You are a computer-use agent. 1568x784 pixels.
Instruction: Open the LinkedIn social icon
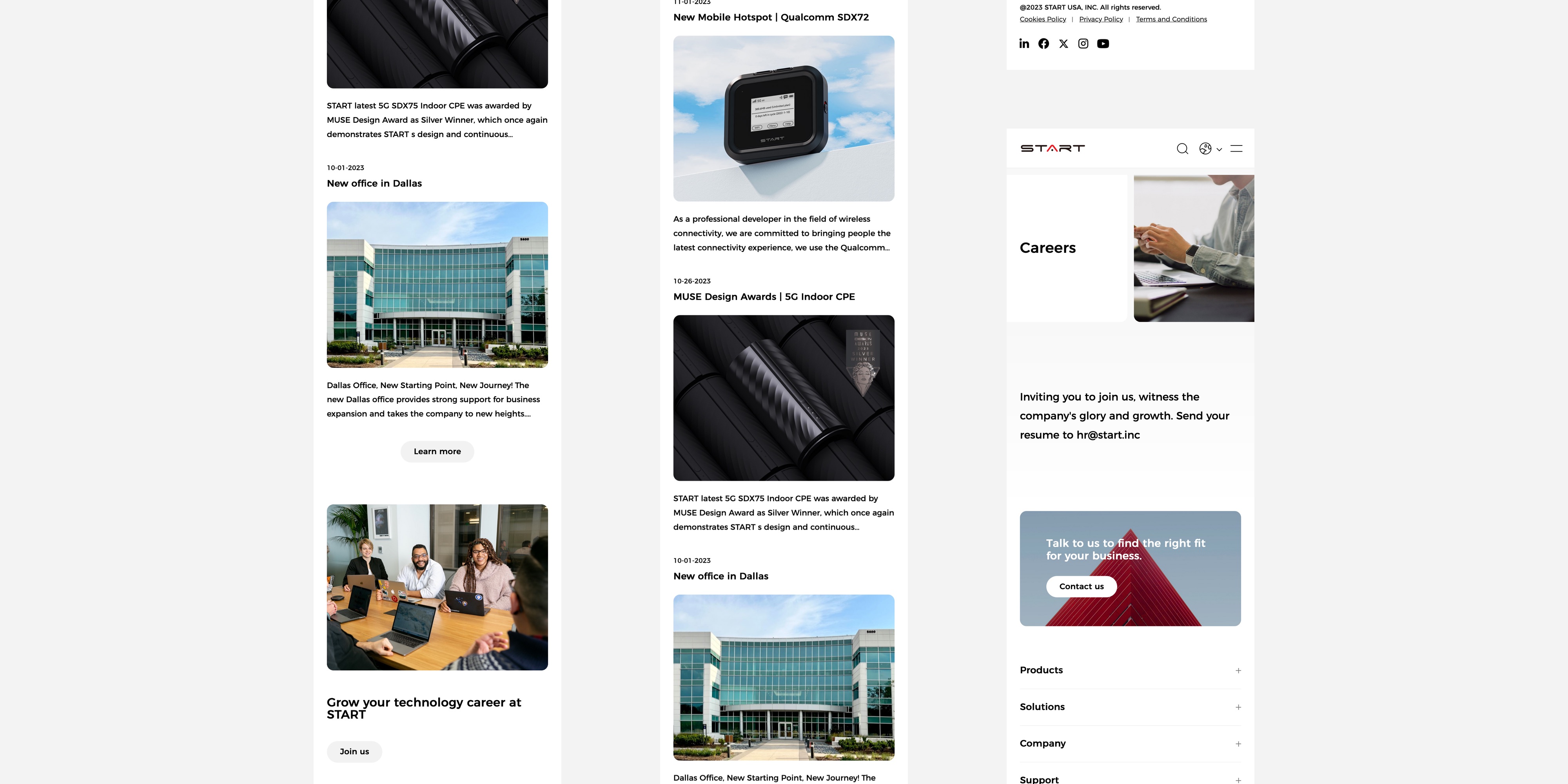(1024, 43)
